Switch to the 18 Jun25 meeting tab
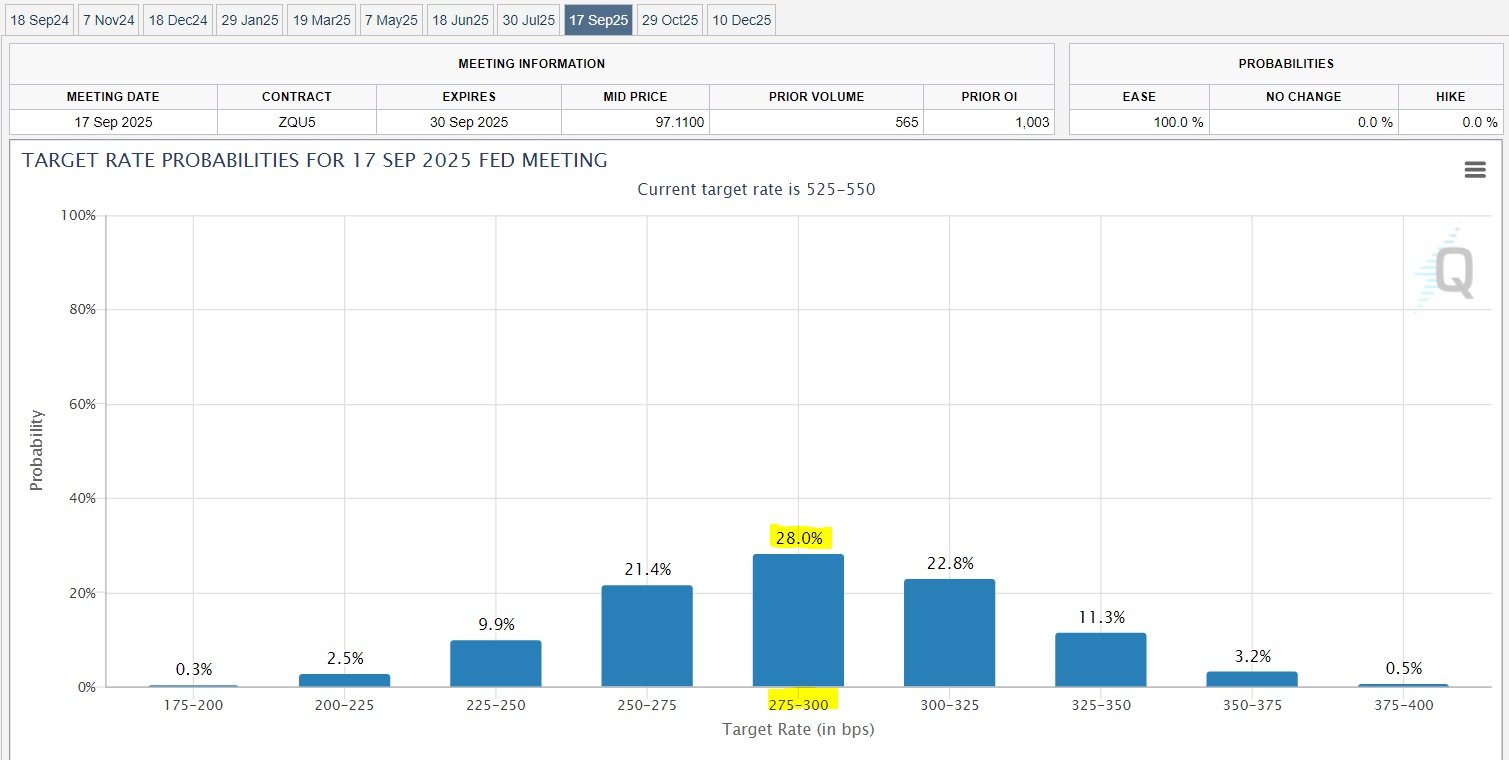This screenshot has width=1509, height=760. [x=460, y=20]
